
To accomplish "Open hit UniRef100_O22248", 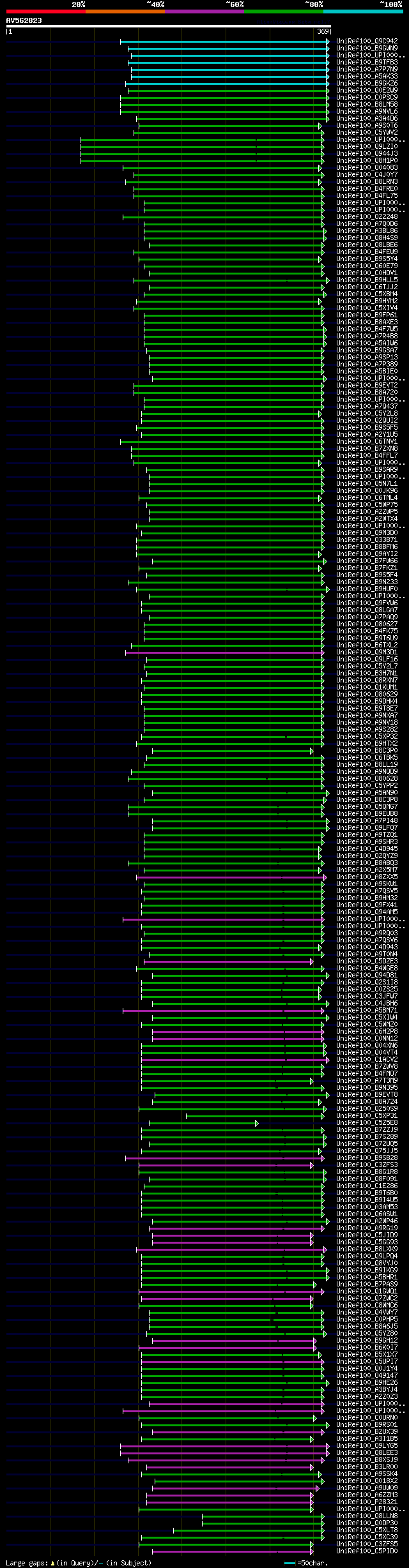I will (367, 216).
